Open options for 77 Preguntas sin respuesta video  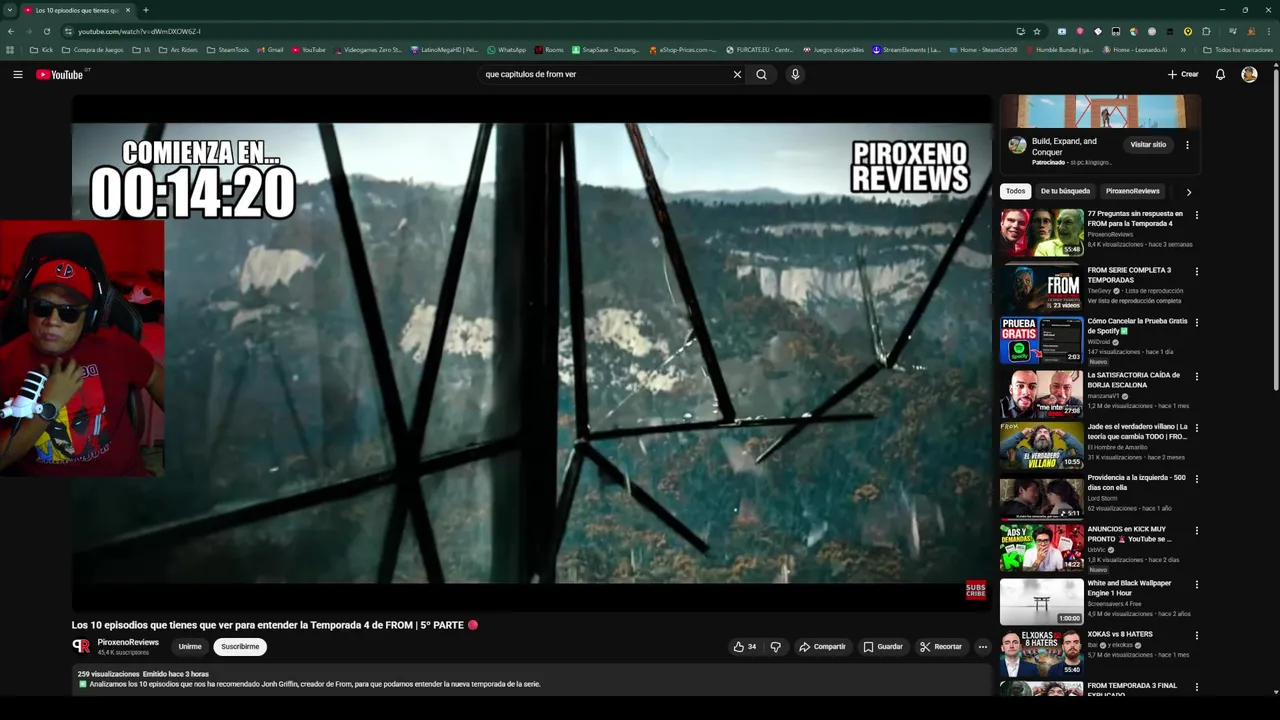(1196, 215)
